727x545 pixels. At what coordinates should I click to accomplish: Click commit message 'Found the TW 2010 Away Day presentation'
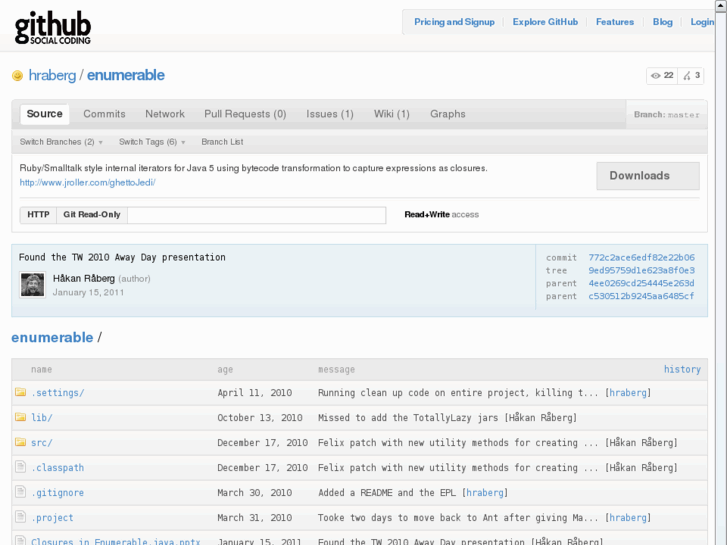click(122, 257)
